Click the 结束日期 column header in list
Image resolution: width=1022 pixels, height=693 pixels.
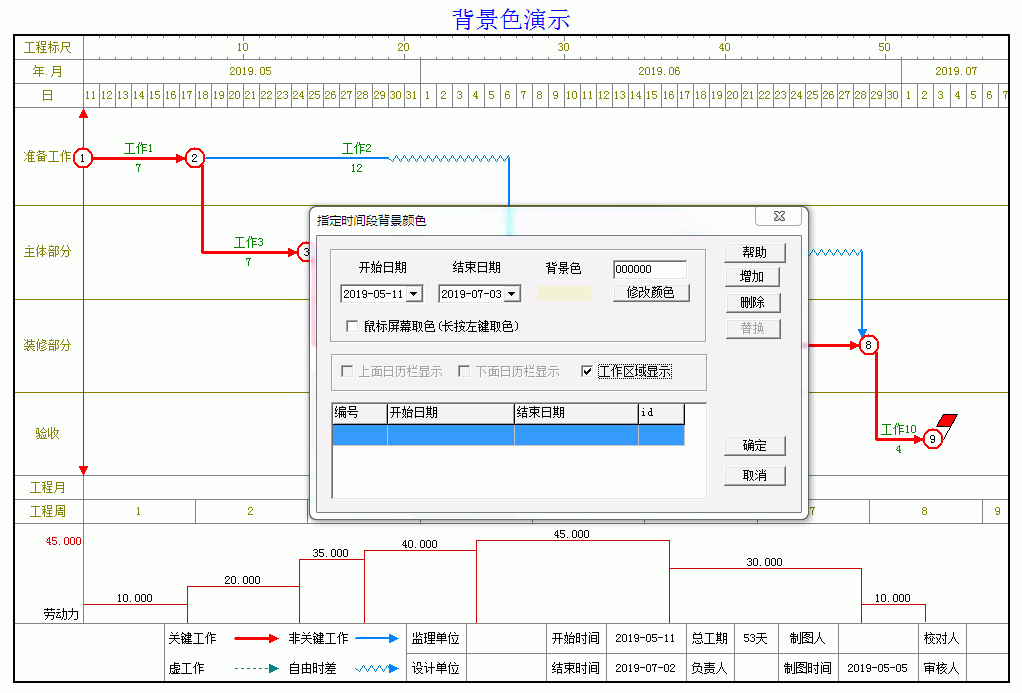[x=577, y=413]
